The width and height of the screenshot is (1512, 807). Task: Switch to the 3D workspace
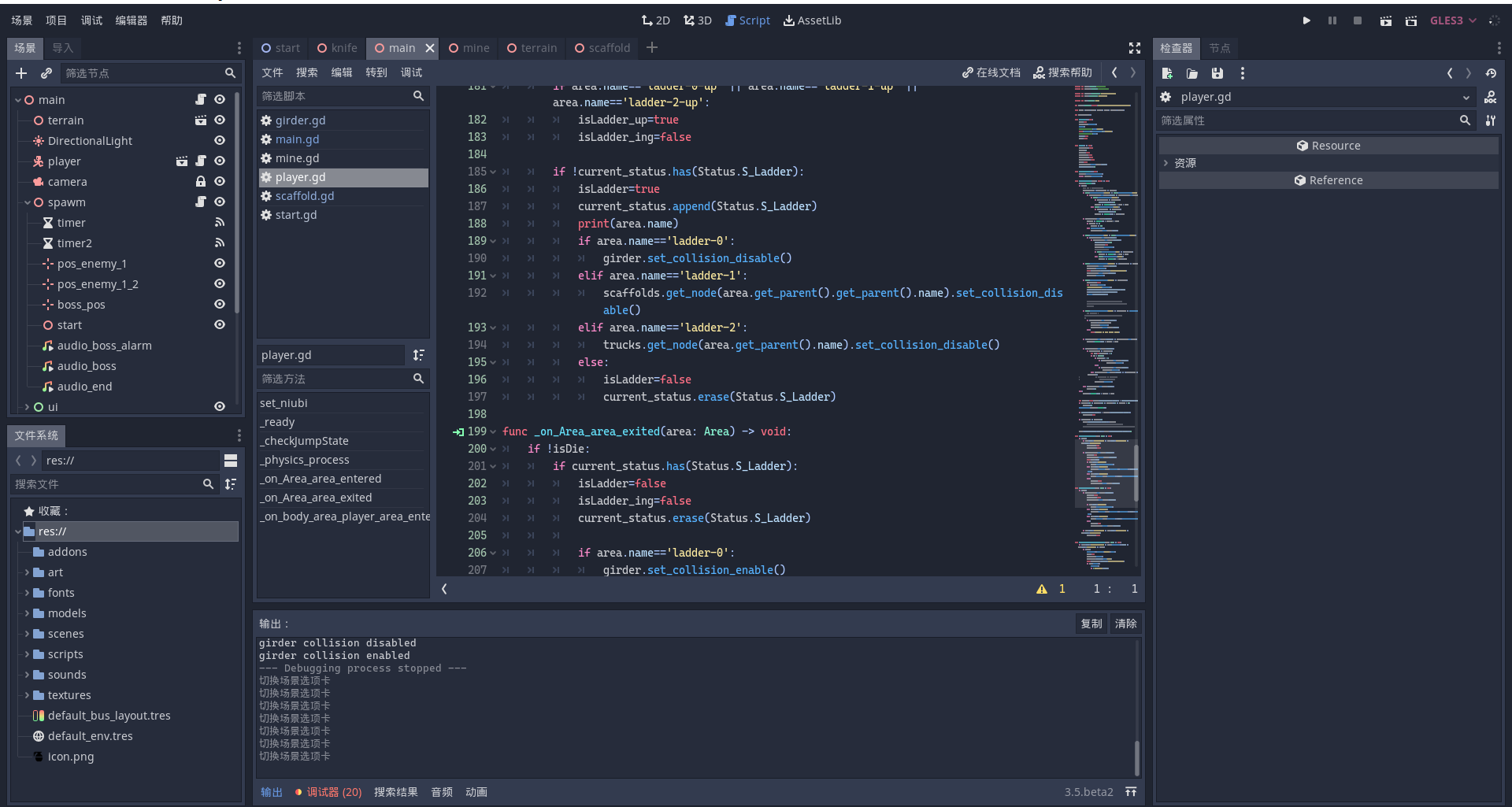[x=698, y=20]
